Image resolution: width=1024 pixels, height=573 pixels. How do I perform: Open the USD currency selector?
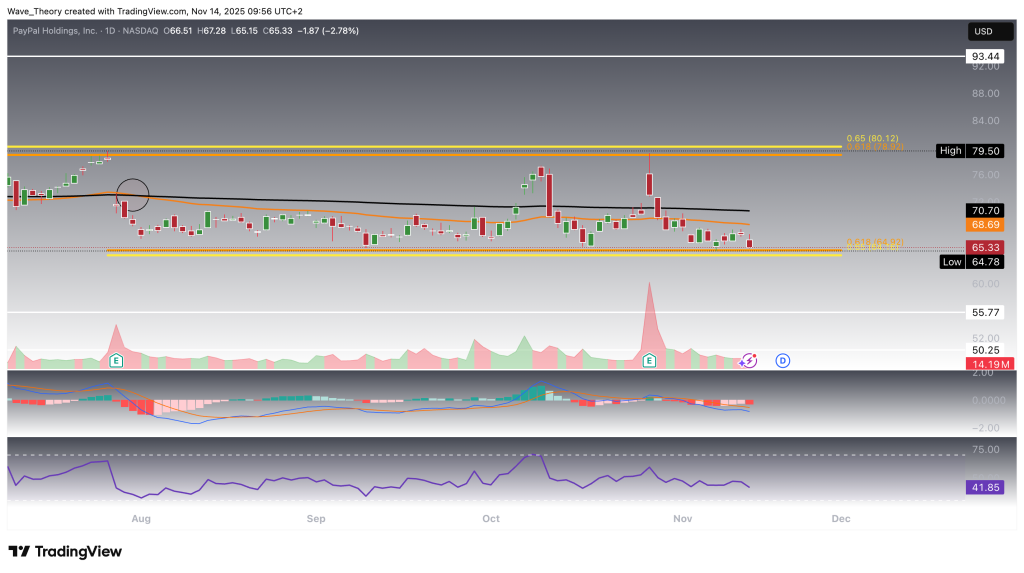pos(984,31)
